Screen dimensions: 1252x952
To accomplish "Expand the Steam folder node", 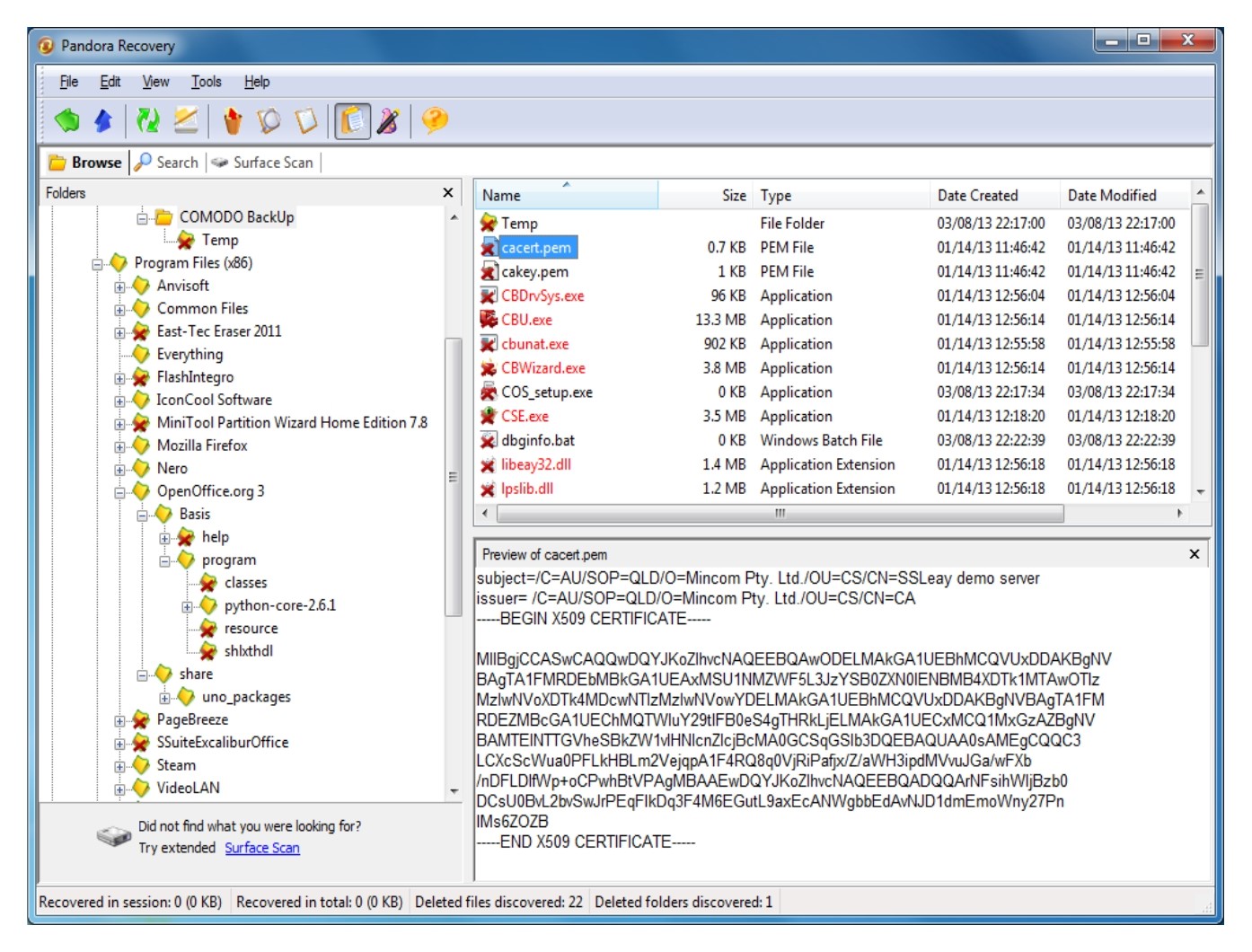I will [x=119, y=766].
